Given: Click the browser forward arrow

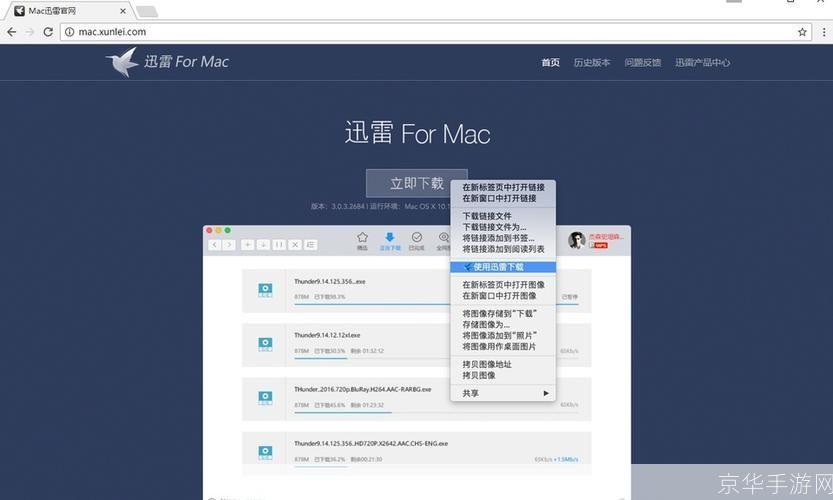Looking at the screenshot, I should pos(30,32).
